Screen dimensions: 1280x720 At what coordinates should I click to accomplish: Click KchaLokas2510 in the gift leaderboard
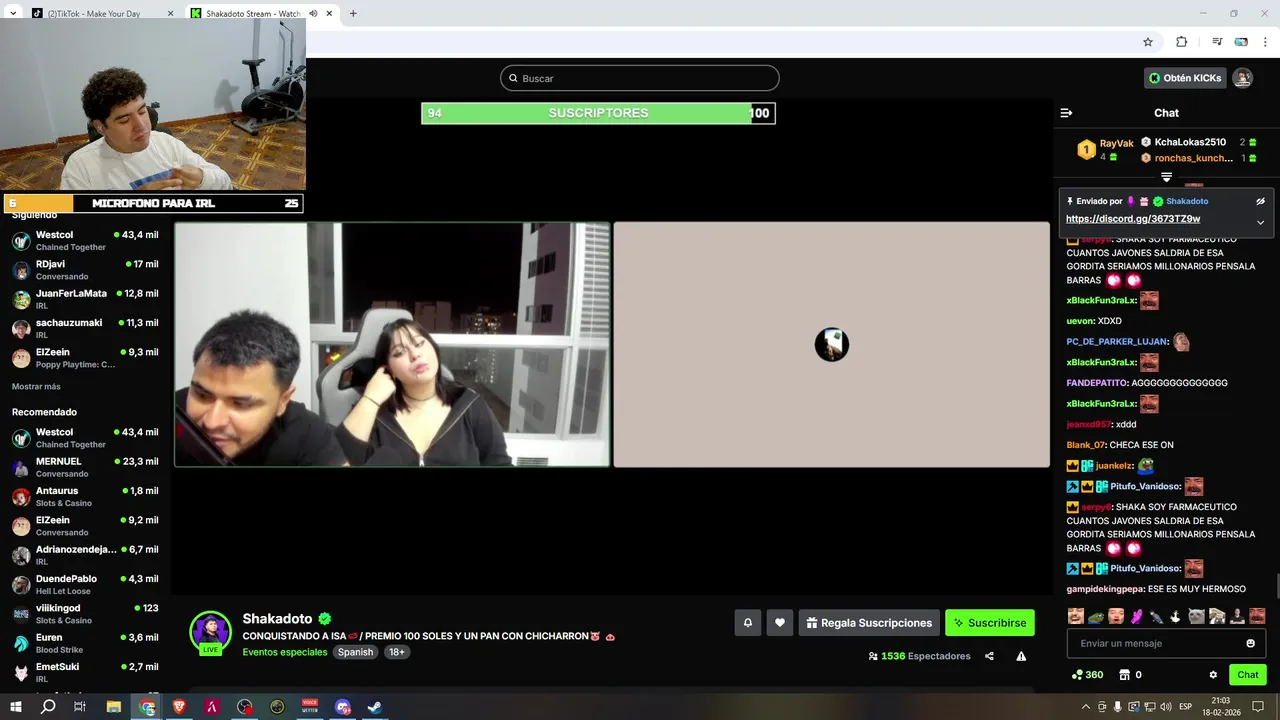point(1190,142)
